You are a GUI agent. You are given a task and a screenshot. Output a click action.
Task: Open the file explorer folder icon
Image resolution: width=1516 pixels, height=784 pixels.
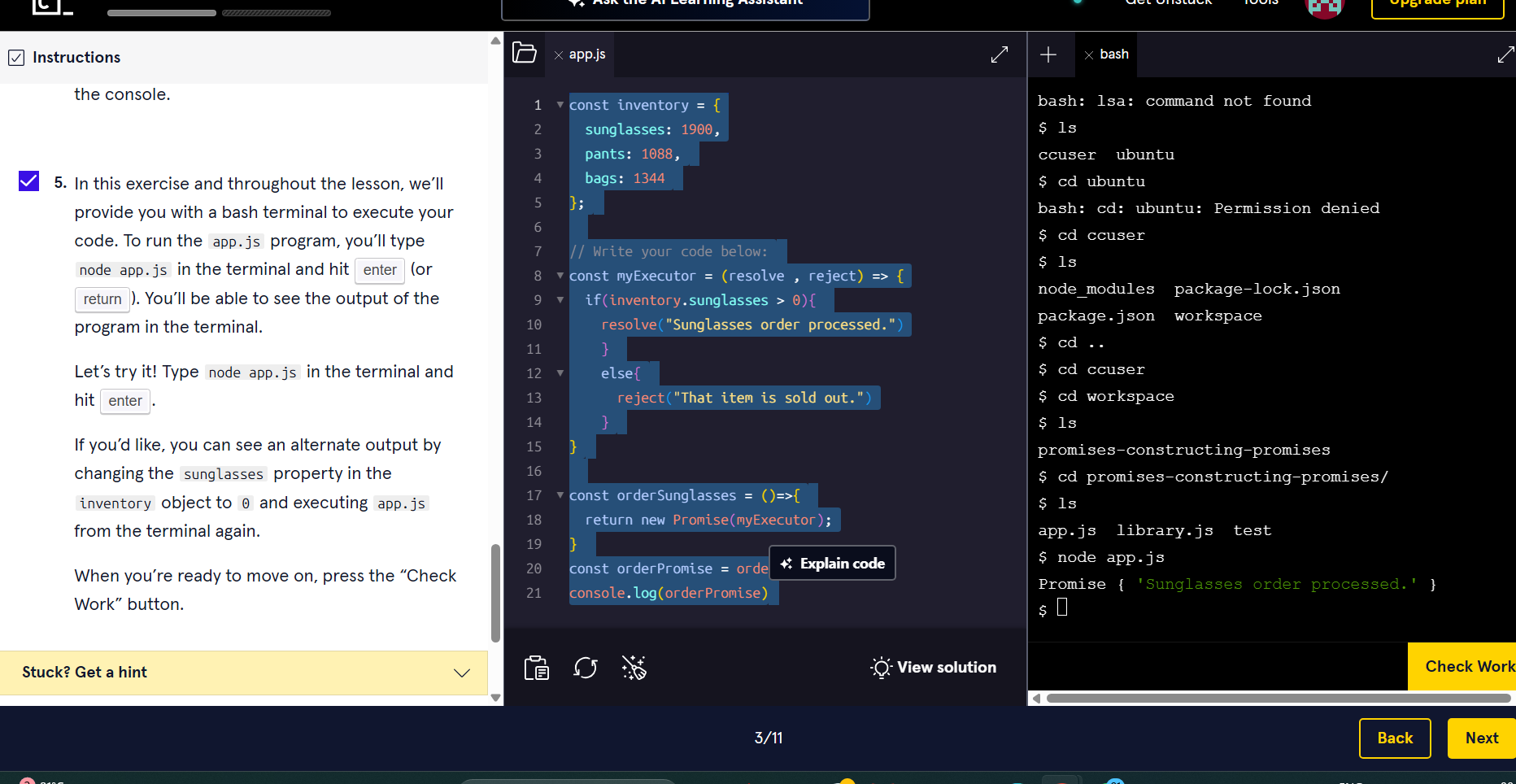525,54
